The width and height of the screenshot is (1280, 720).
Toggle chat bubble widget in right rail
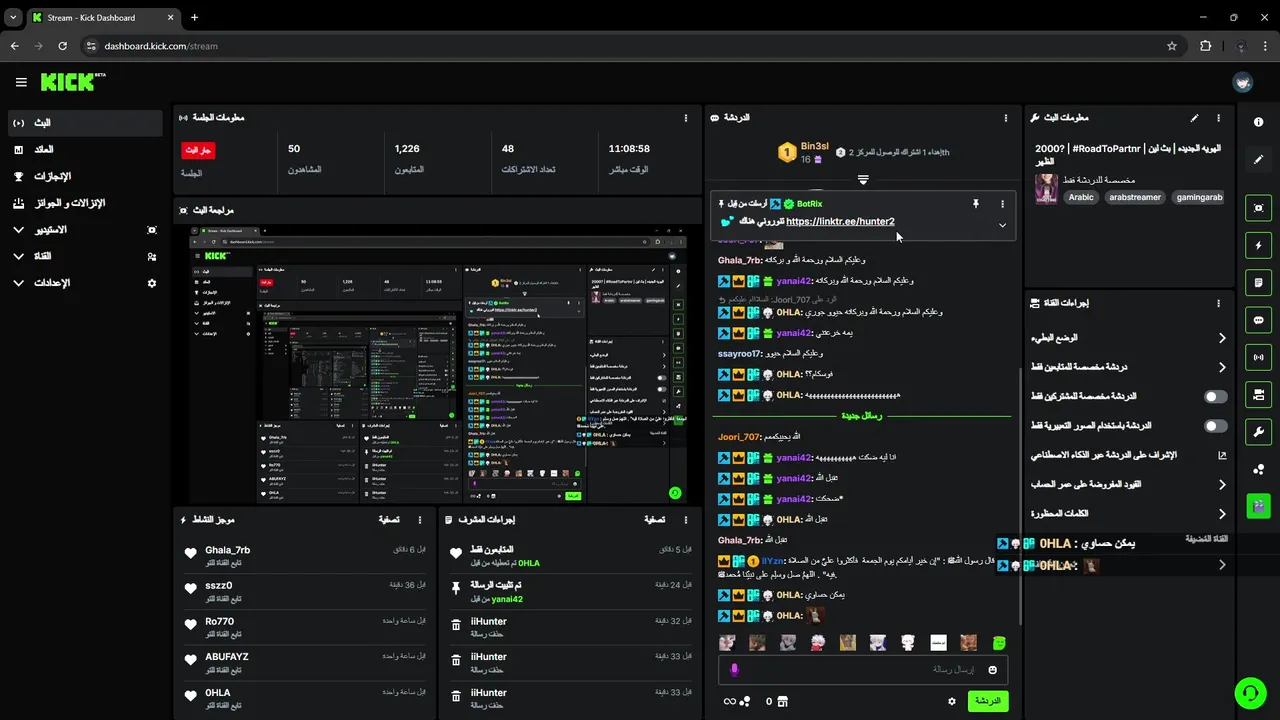1258,320
